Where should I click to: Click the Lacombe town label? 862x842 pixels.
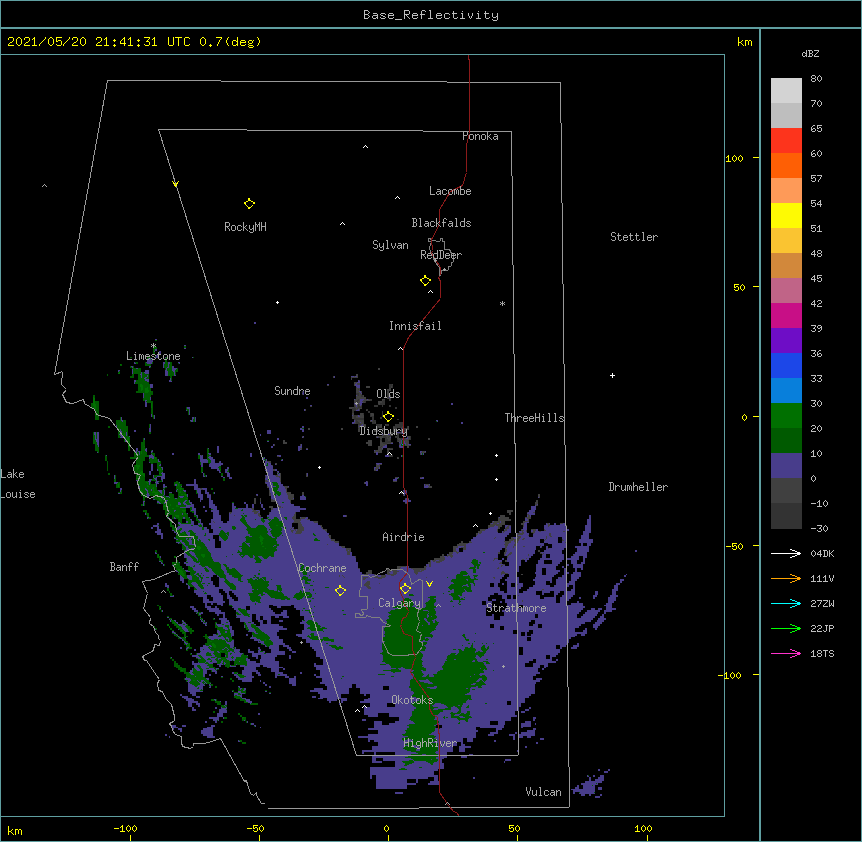tap(450, 191)
